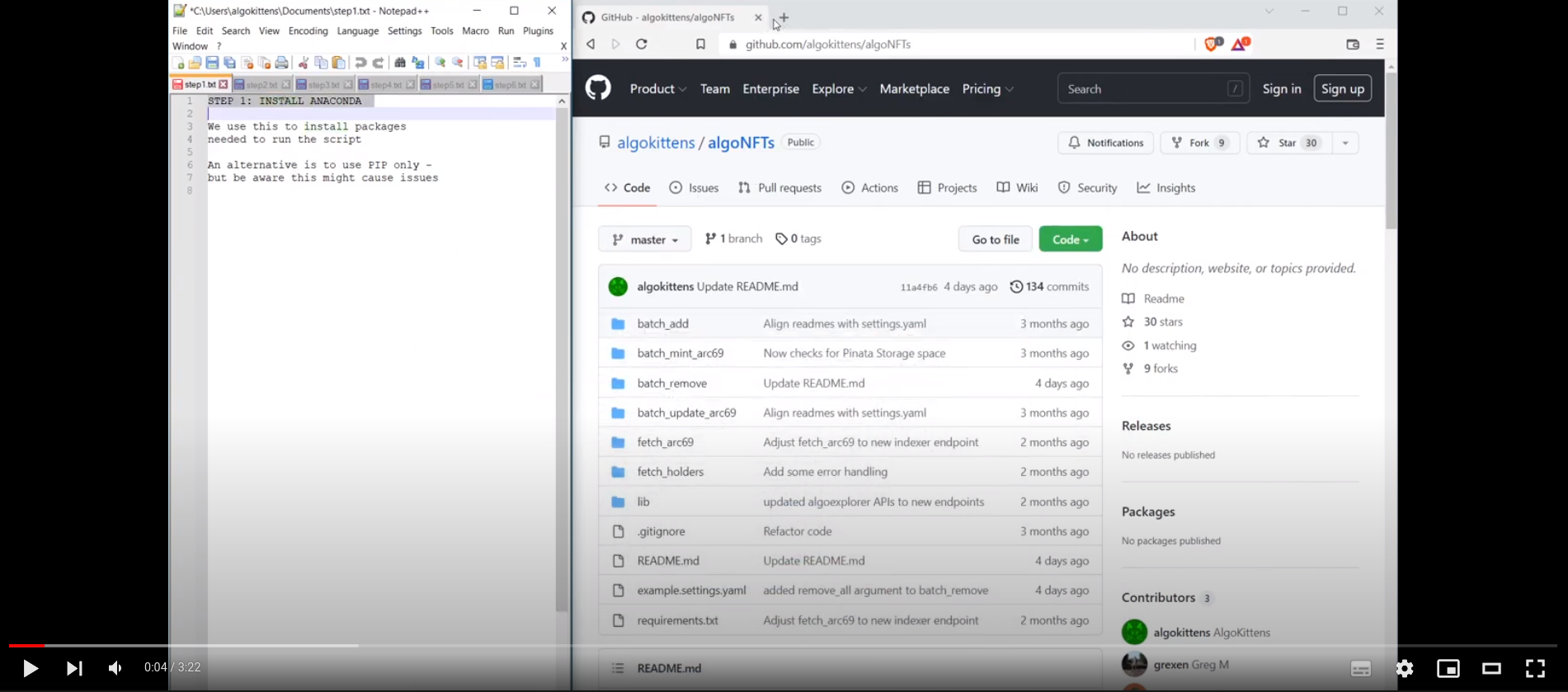Toggle show all characters pilcrow icon
Image resolution: width=1568 pixels, height=692 pixels.
pyautogui.click(x=537, y=63)
